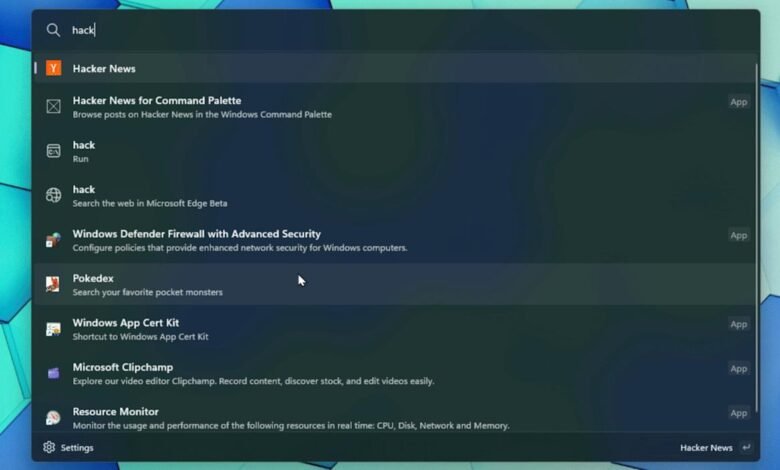Click the Hacker News for Command Palette icon
This screenshot has height=470, width=780.
click(54, 106)
